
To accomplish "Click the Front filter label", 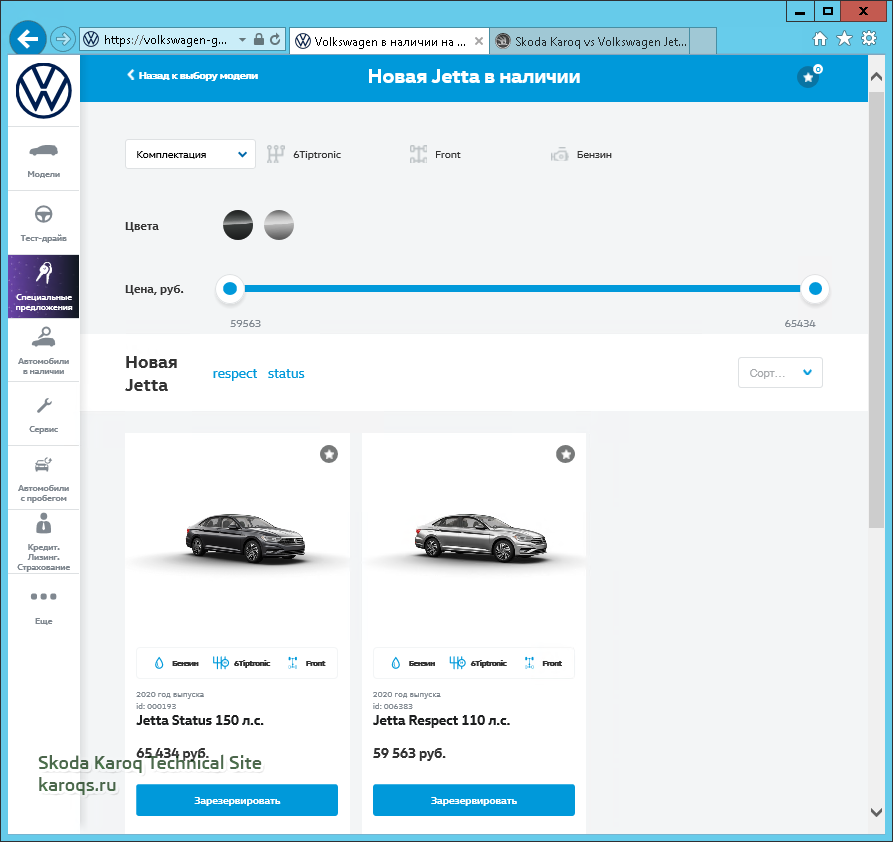I will pos(448,154).
